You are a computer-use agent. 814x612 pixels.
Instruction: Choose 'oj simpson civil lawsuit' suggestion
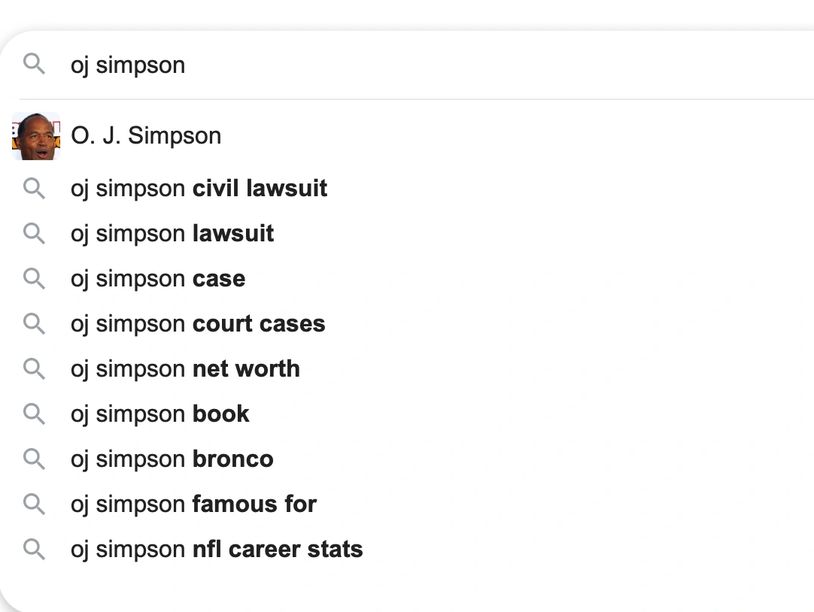coord(198,189)
